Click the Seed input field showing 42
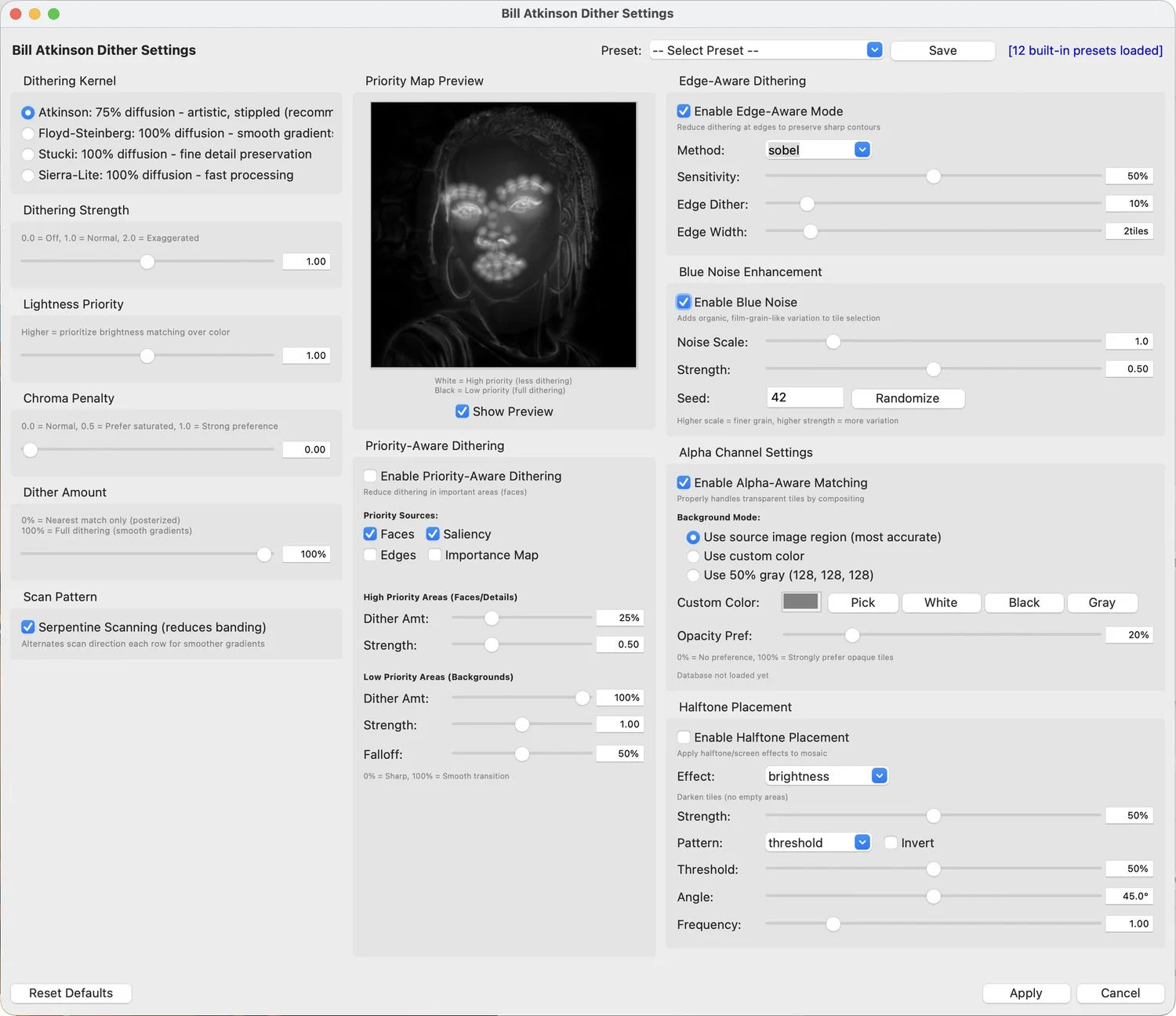 [x=804, y=397]
